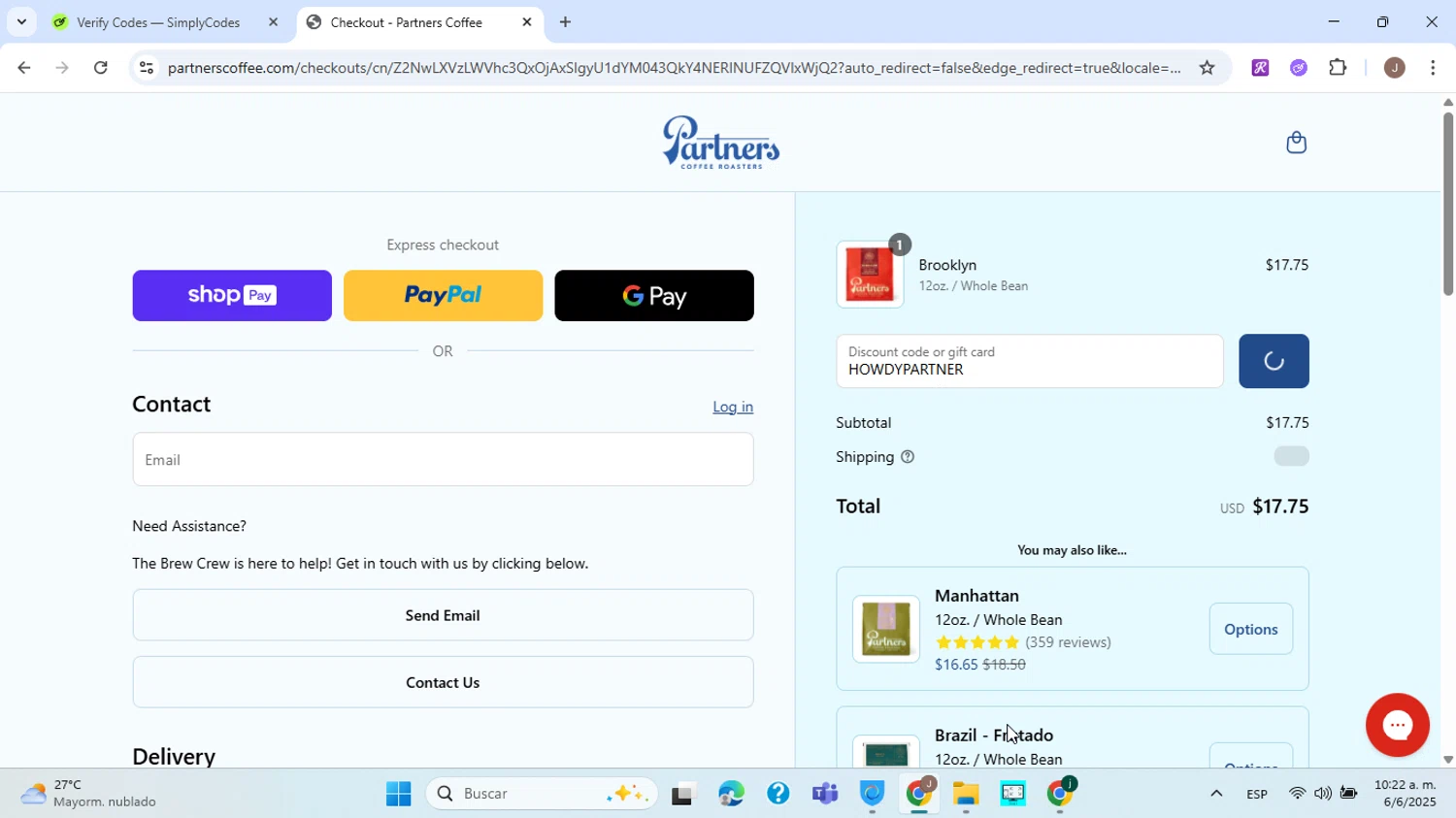Show shipping info help icon
The image size is (1456, 818).
click(x=908, y=457)
